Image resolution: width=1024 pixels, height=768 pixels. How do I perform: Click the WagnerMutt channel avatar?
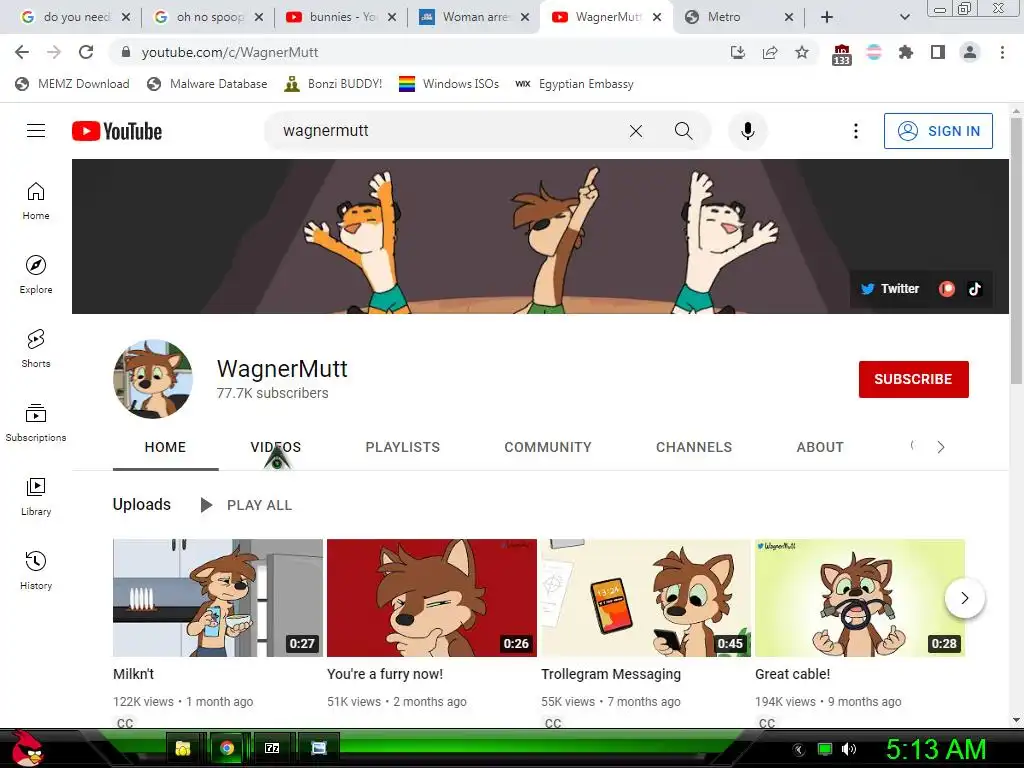(x=153, y=379)
